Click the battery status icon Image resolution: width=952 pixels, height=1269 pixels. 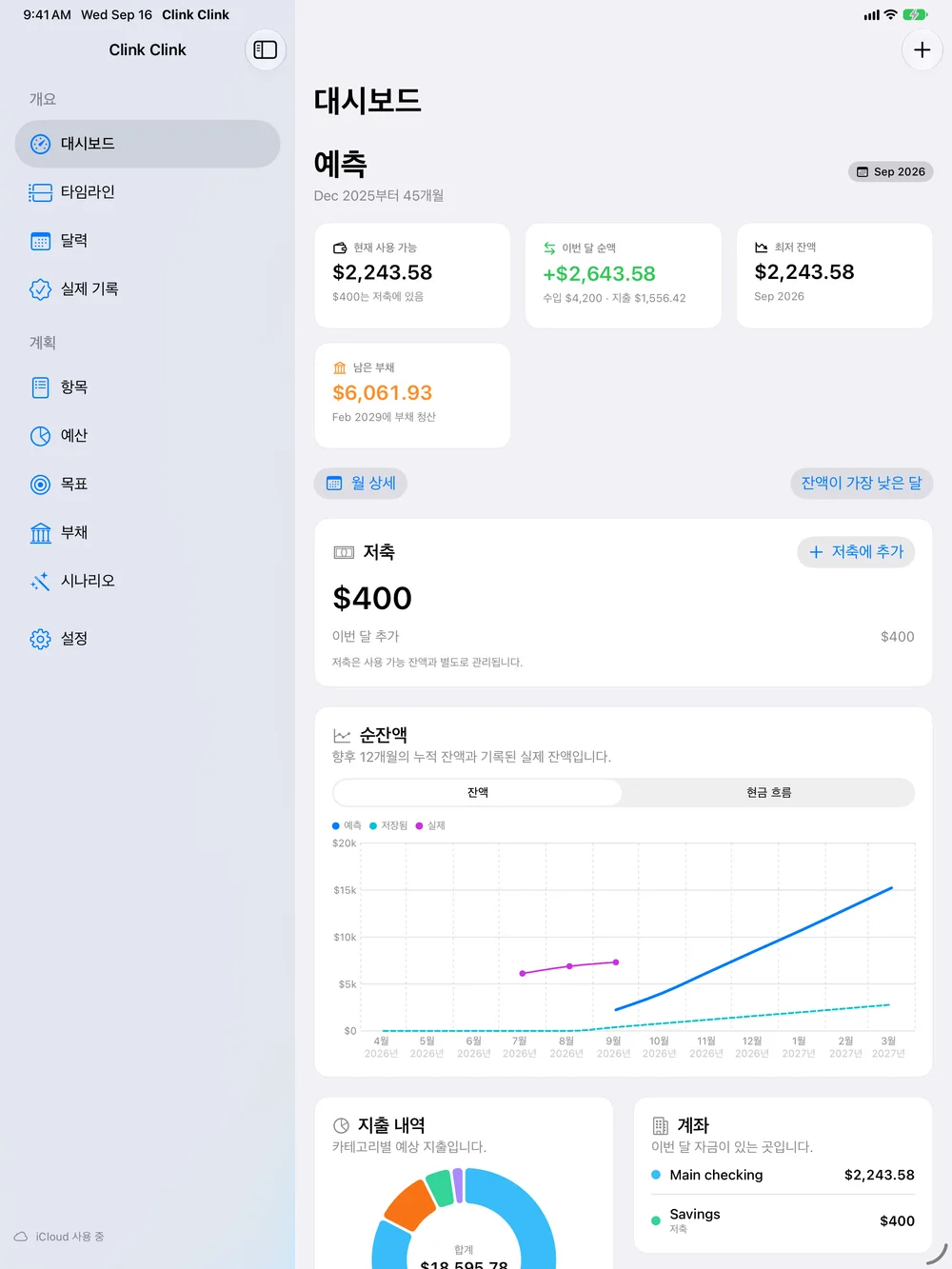point(915,14)
